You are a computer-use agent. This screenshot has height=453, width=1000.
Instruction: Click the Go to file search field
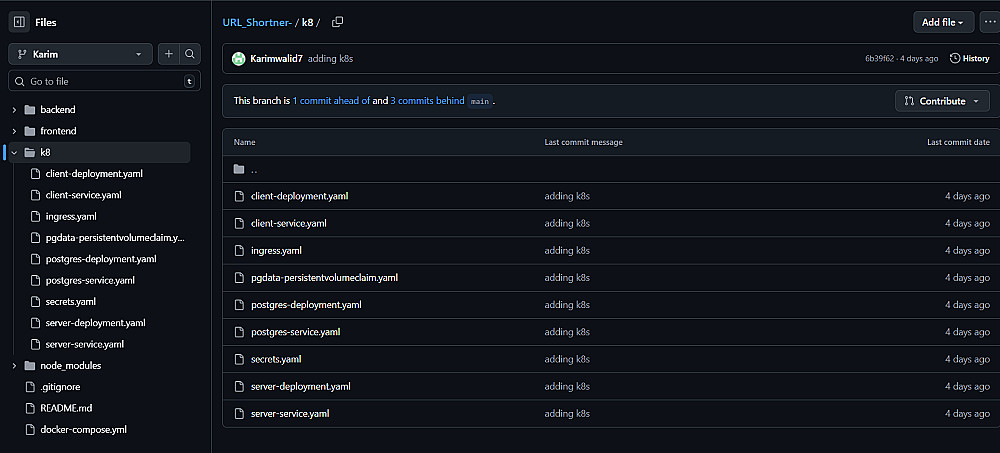point(100,81)
